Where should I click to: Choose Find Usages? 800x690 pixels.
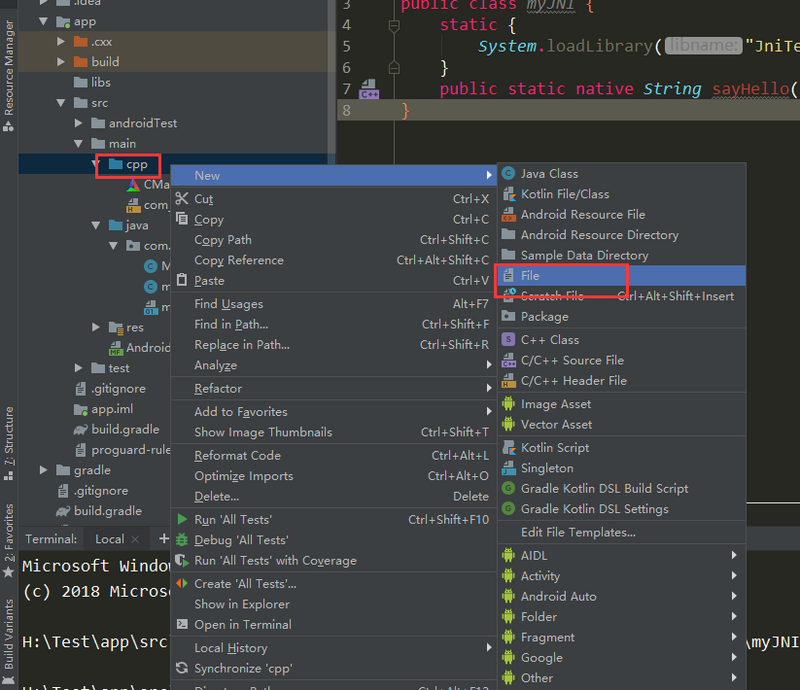pos(333,304)
